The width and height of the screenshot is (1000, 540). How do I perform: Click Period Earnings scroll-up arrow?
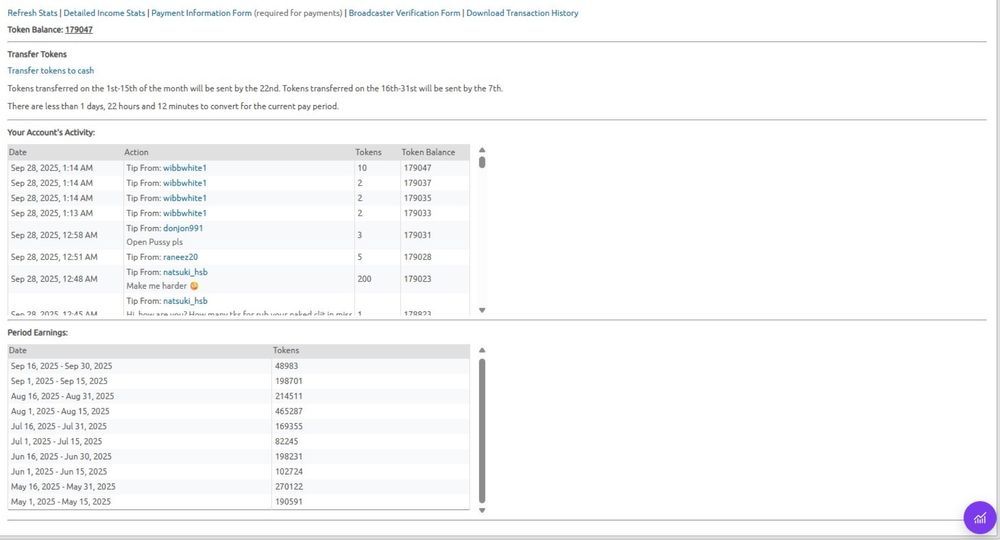coord(482,350)
